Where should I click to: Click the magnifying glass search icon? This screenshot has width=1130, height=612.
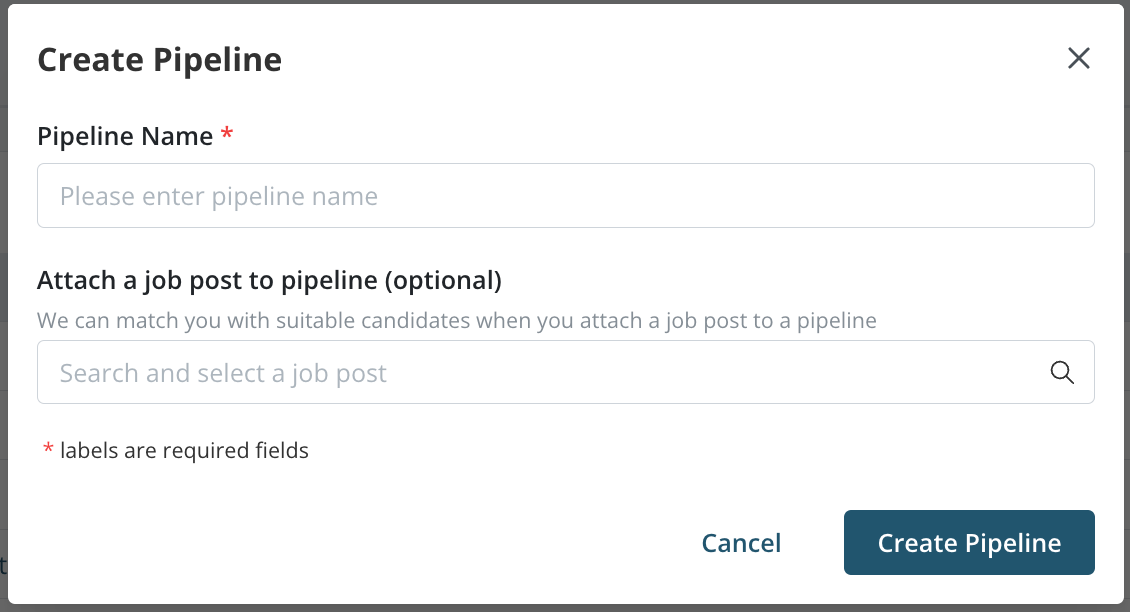tap(1062, 373)
